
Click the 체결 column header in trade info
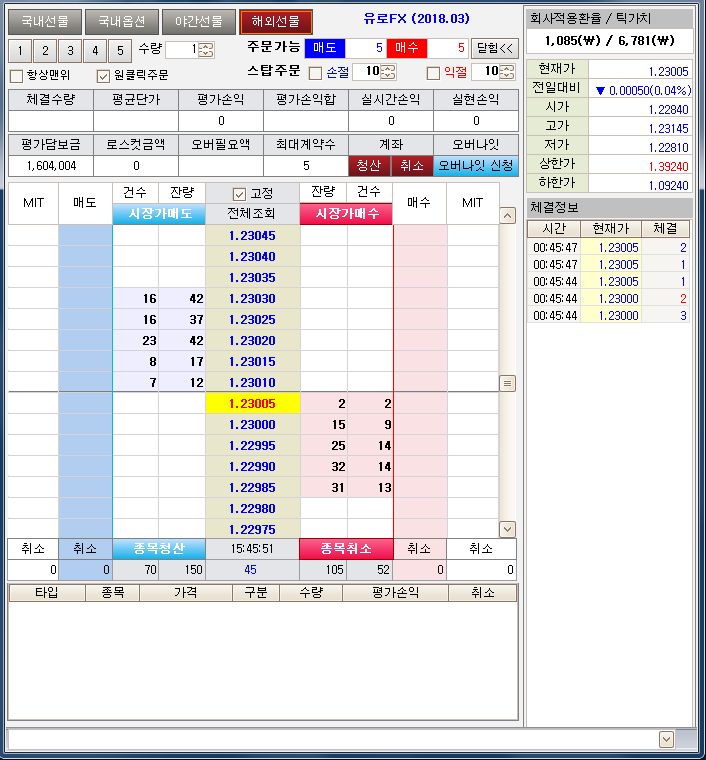(x=665, y=228)
